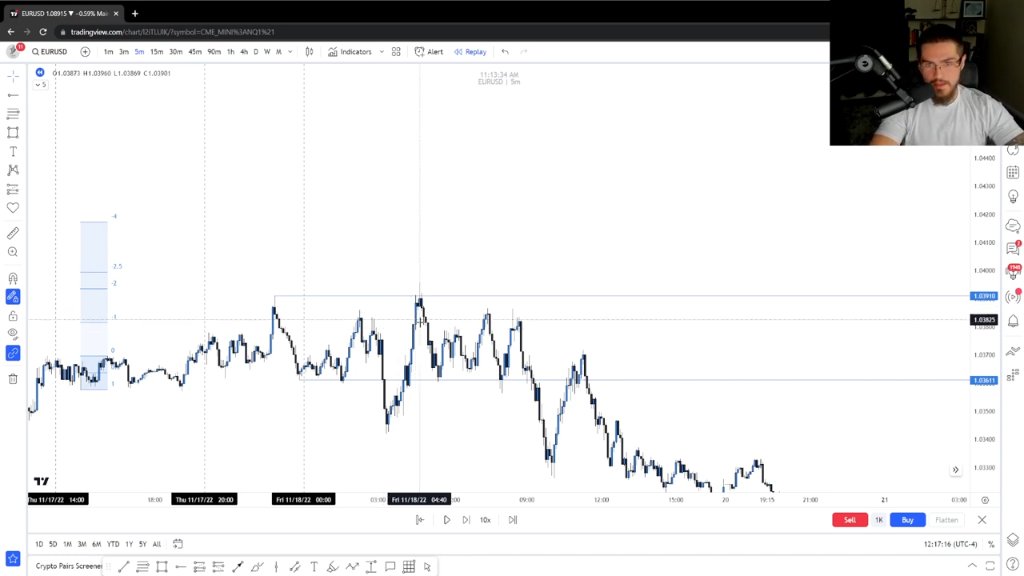Toggle the magnet snap mode
The height and width of the screenshot is (576, 1024).
pos(12,278)
